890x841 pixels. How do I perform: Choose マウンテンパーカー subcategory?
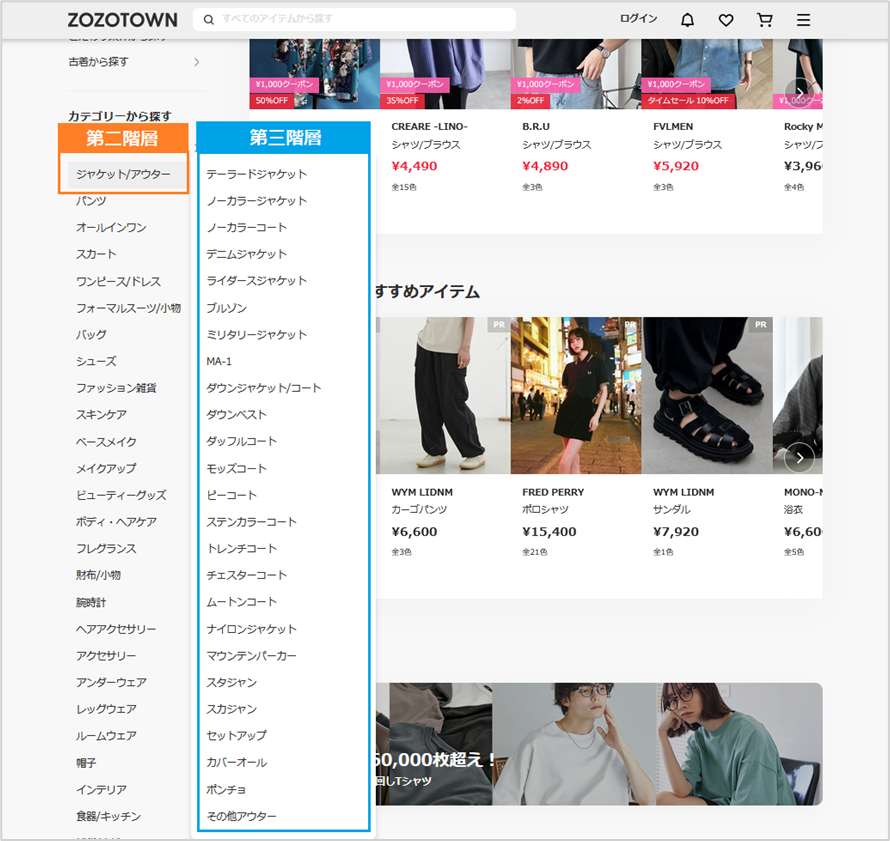click(251, 656)
